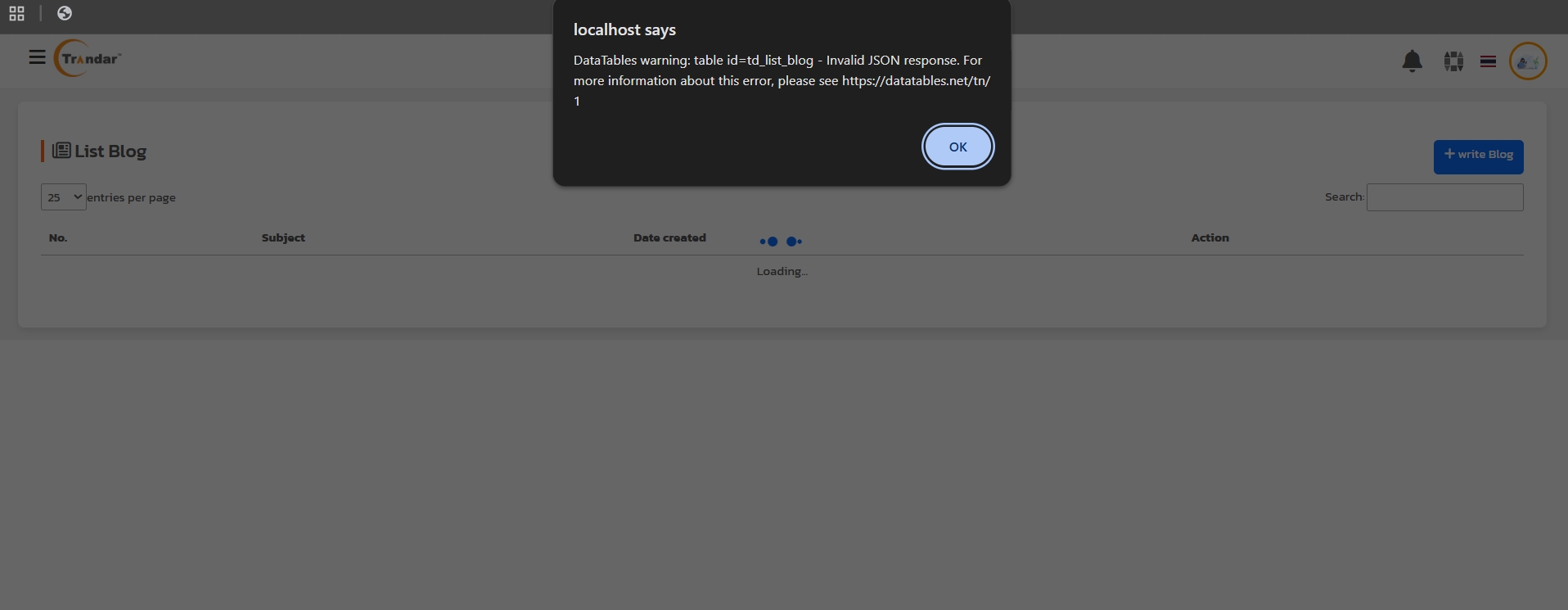The height and width of the screenshot is (610, 1568).
Task: Sort the table by No. column
Action: point(58,238)
